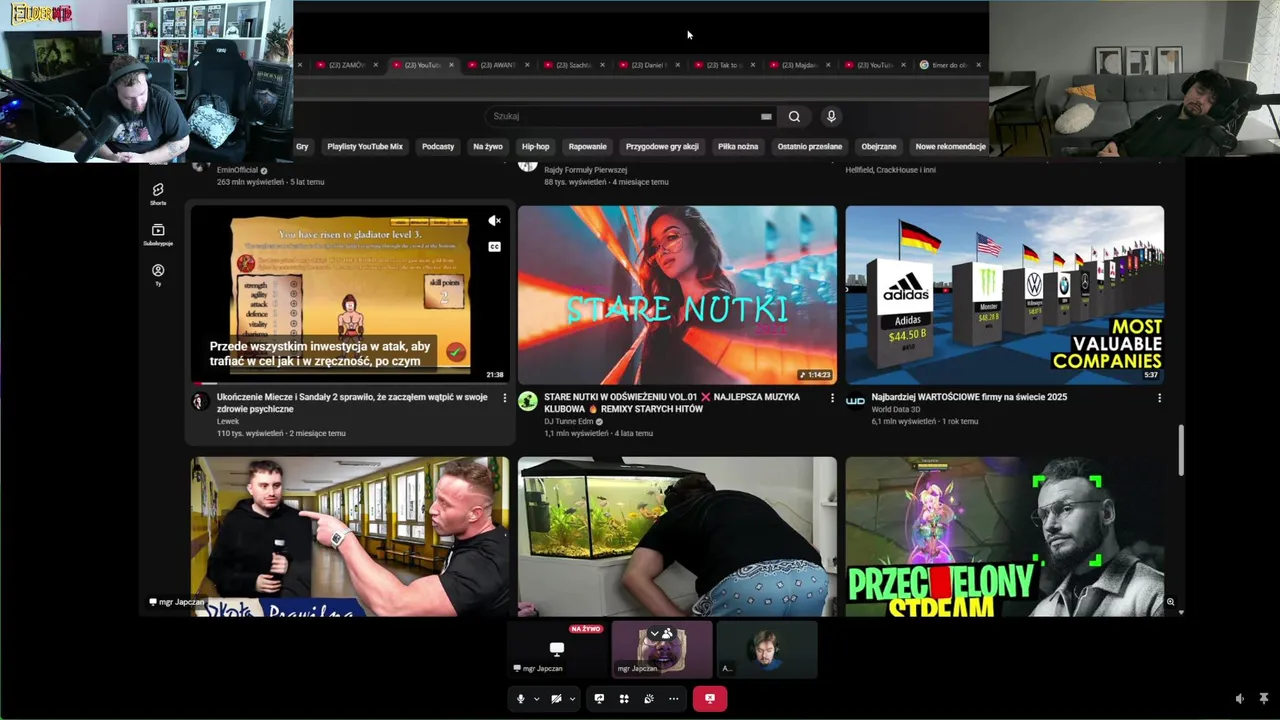Select the Nowe rekomendacje chip

point(950,146)
